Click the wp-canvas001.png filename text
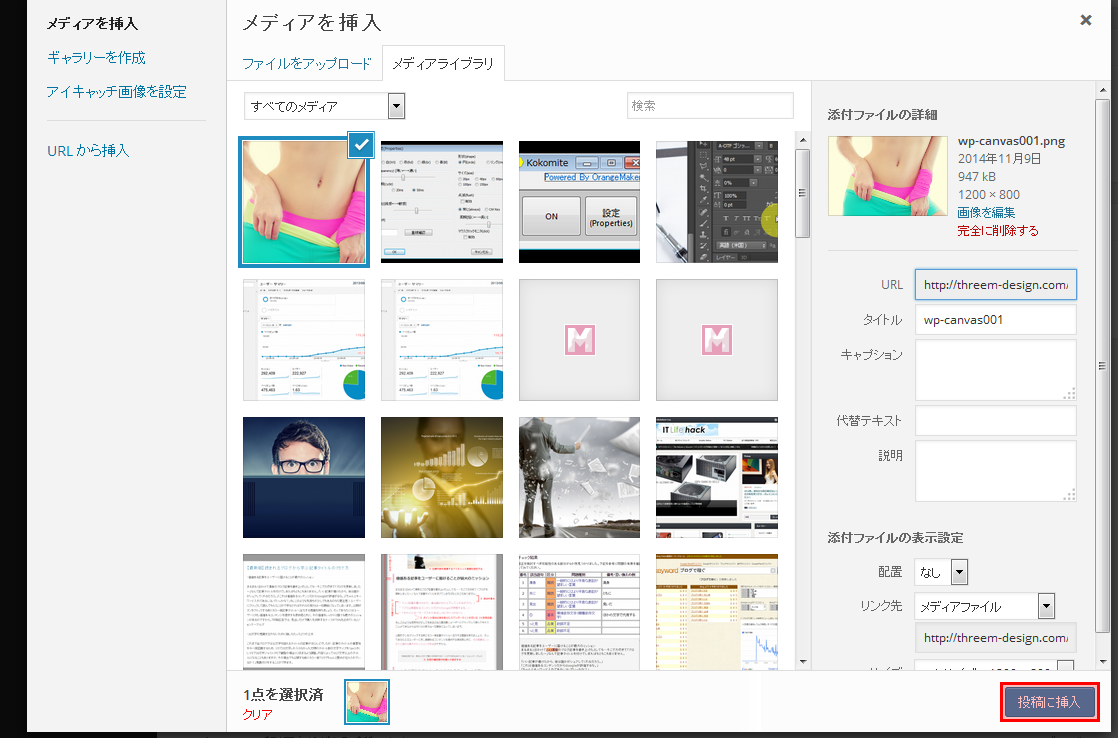Screen dimensions: 1118x738 tap(1011, 141)
